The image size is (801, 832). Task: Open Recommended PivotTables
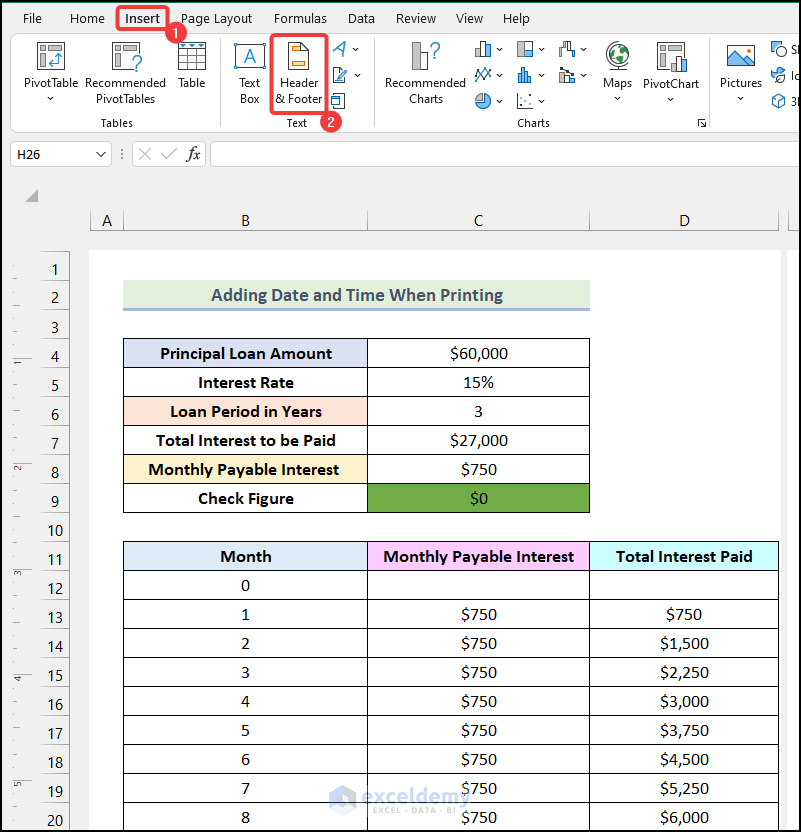[125, 70]
